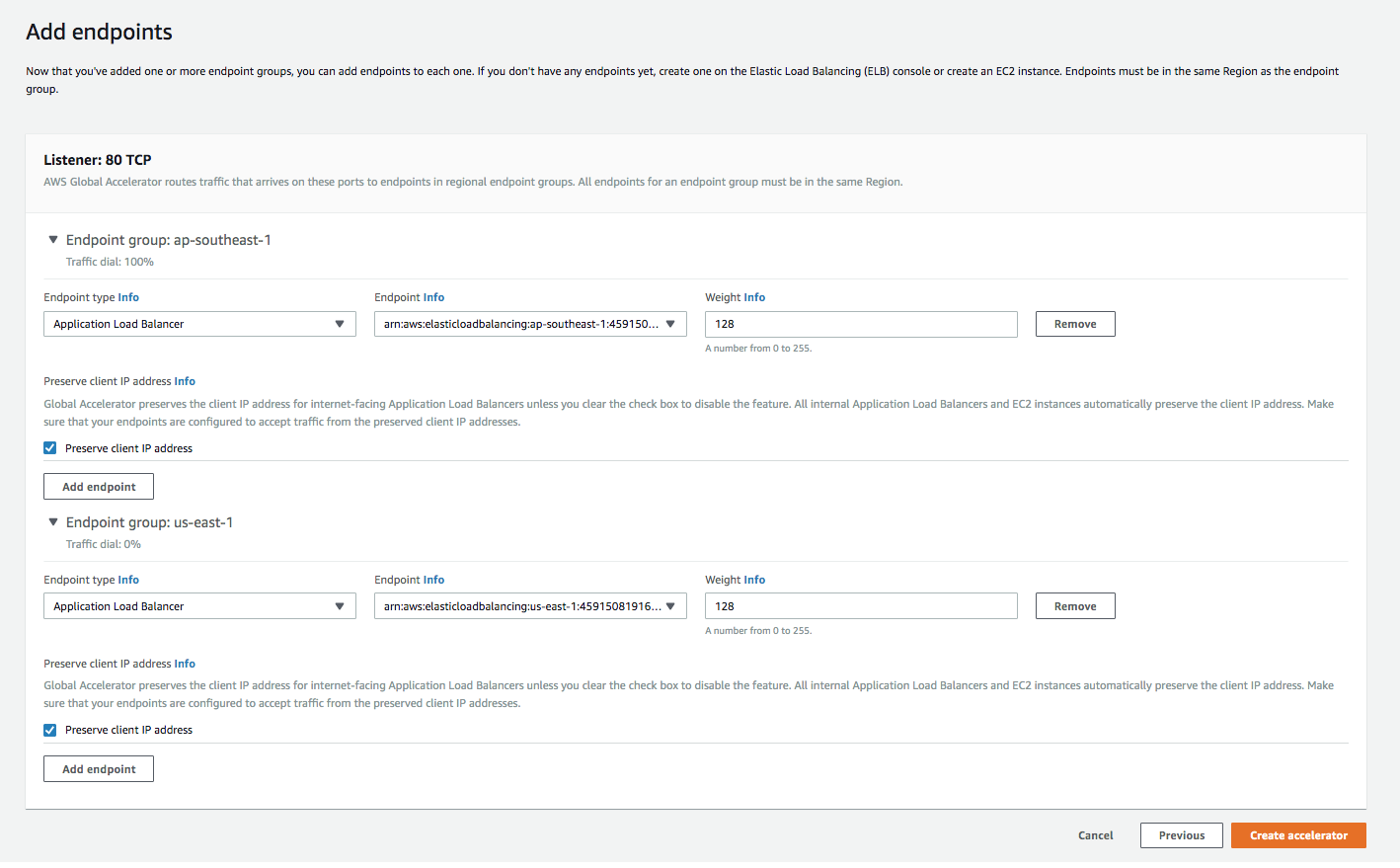1400x868 pixels.
Task: Open Endpoint type dropdown for ap-southeast-1
Action: (199, 324)
